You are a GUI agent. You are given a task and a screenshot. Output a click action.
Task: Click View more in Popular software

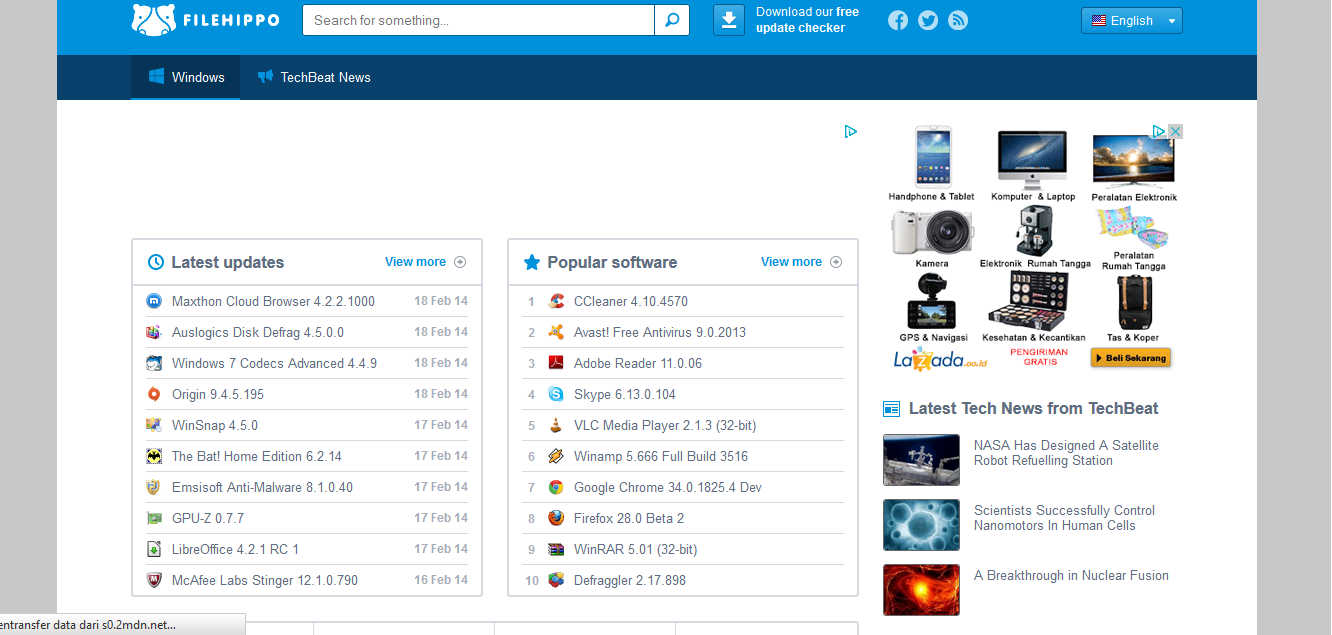pos(801,262)
